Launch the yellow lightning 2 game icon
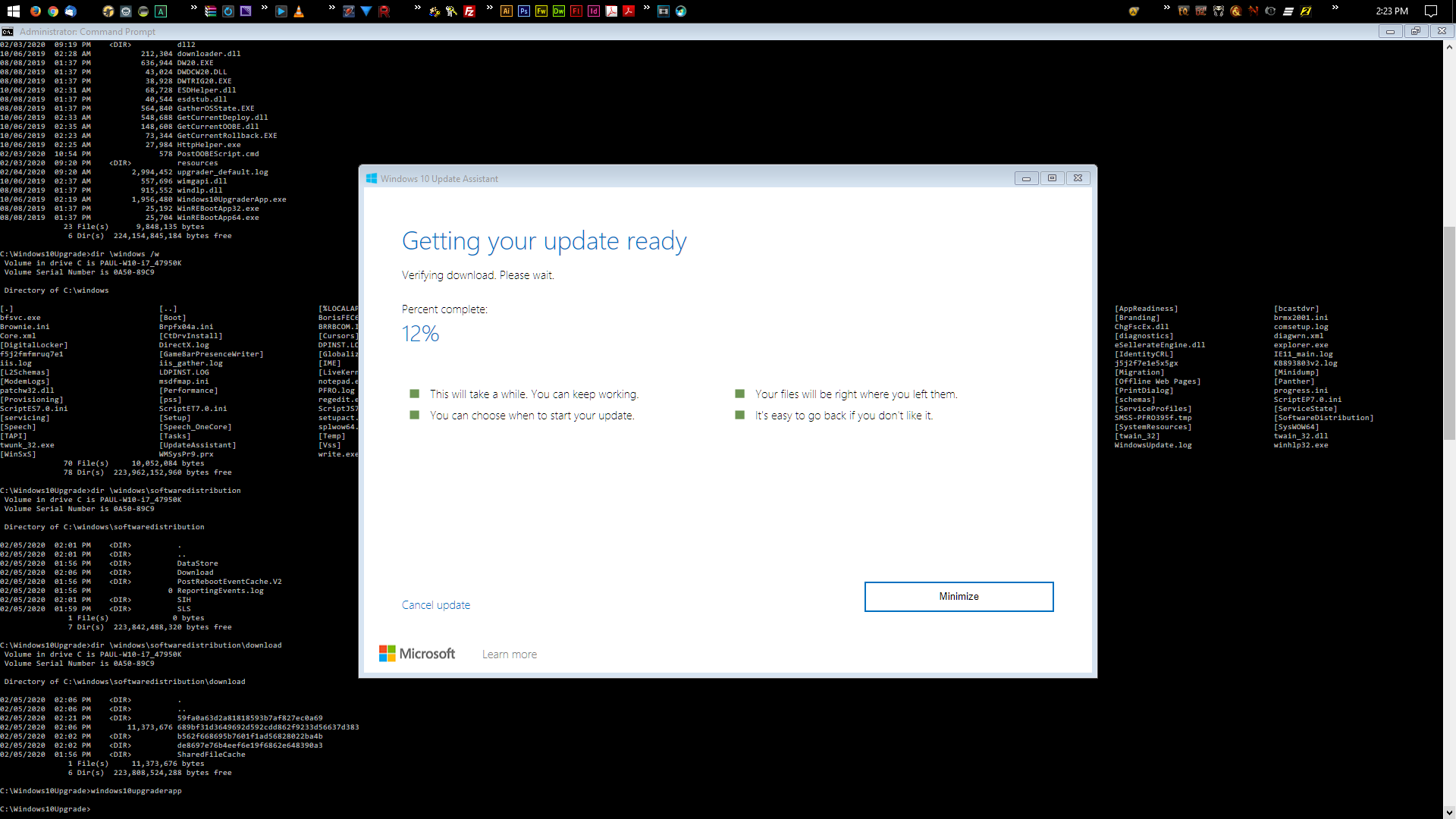Viewport: 1456px width, 819px height. tap(1306, 11)
